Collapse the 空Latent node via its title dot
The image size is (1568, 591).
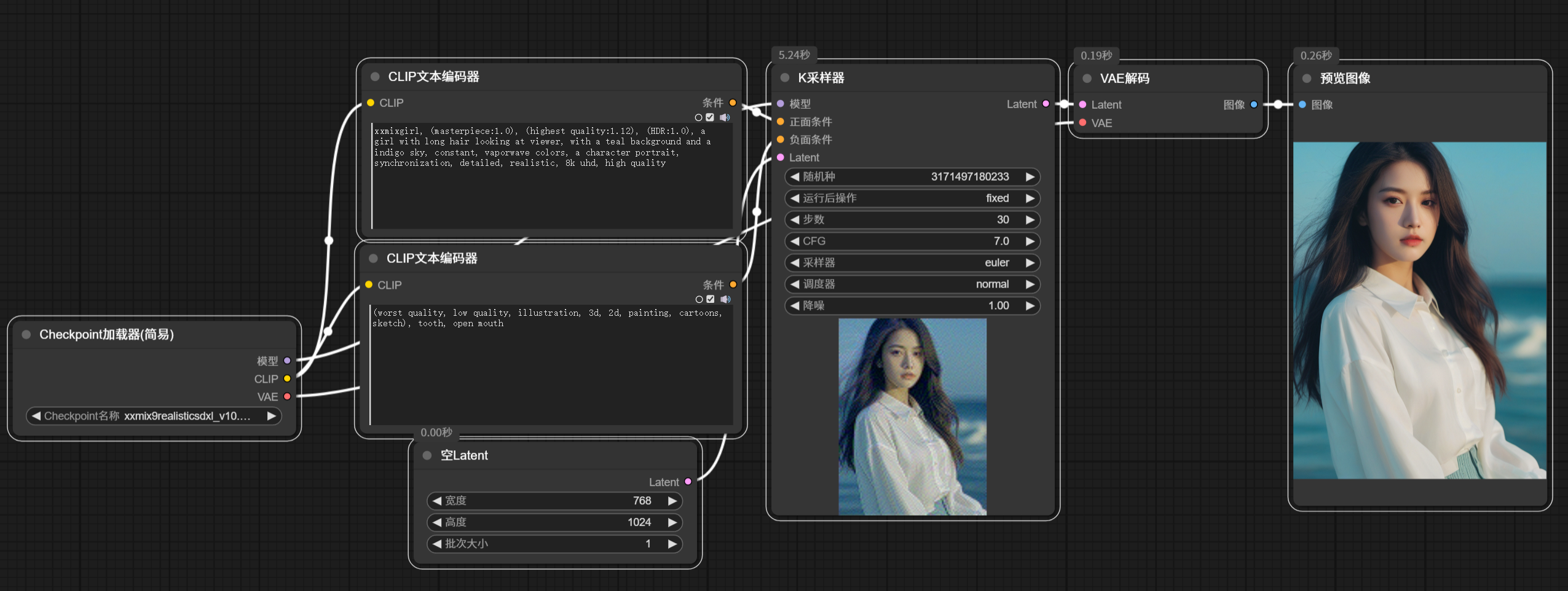point(427,456)
